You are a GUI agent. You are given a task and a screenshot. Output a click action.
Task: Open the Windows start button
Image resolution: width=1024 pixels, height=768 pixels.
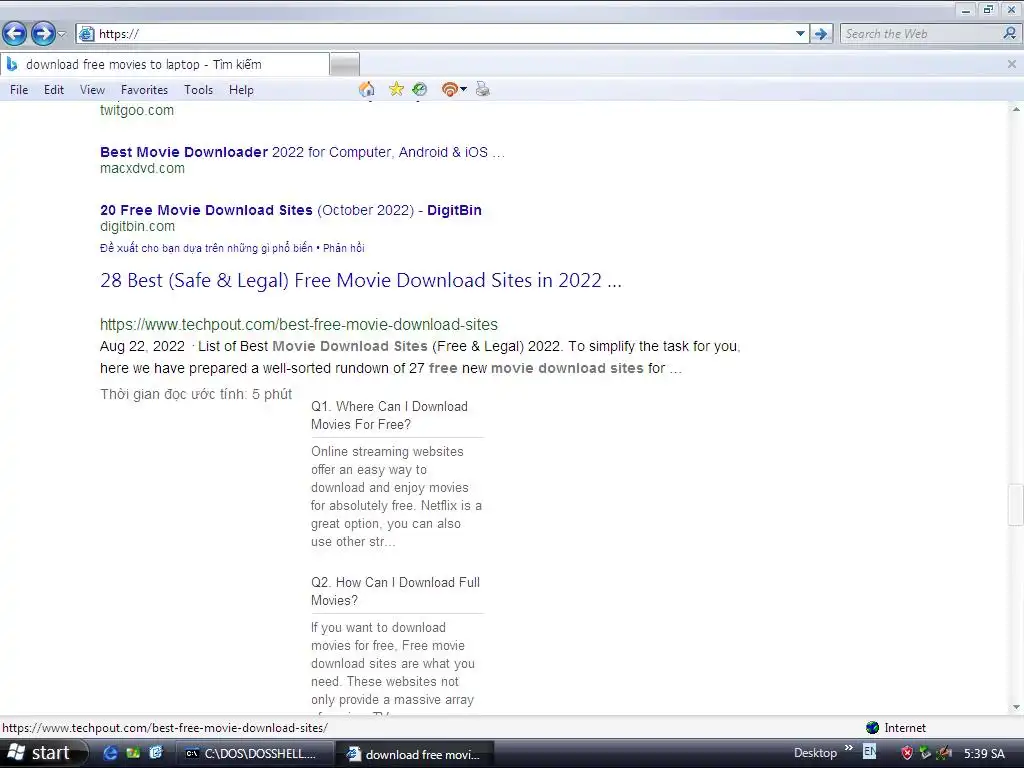[43, 753]
